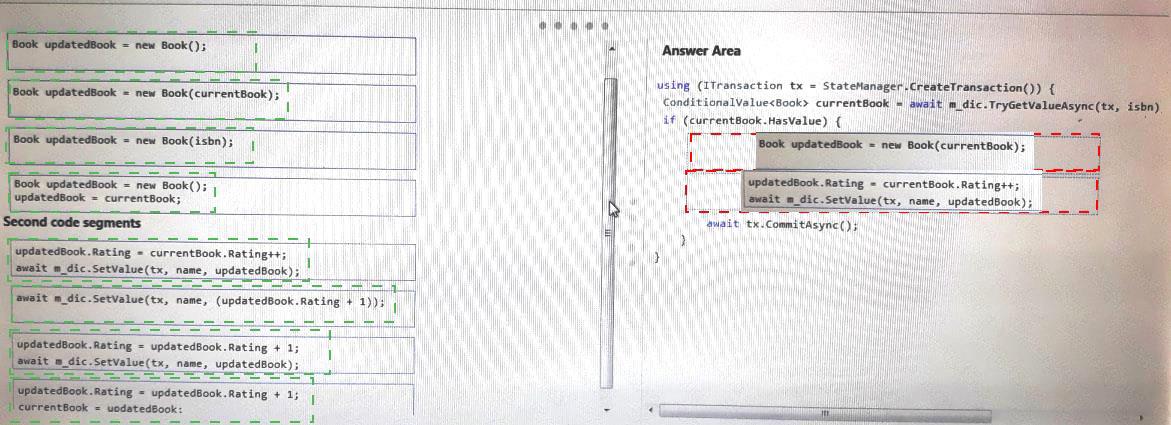Click the left pane vertical scrollbar thumb

pyautogui.click(x=609, y=232)
